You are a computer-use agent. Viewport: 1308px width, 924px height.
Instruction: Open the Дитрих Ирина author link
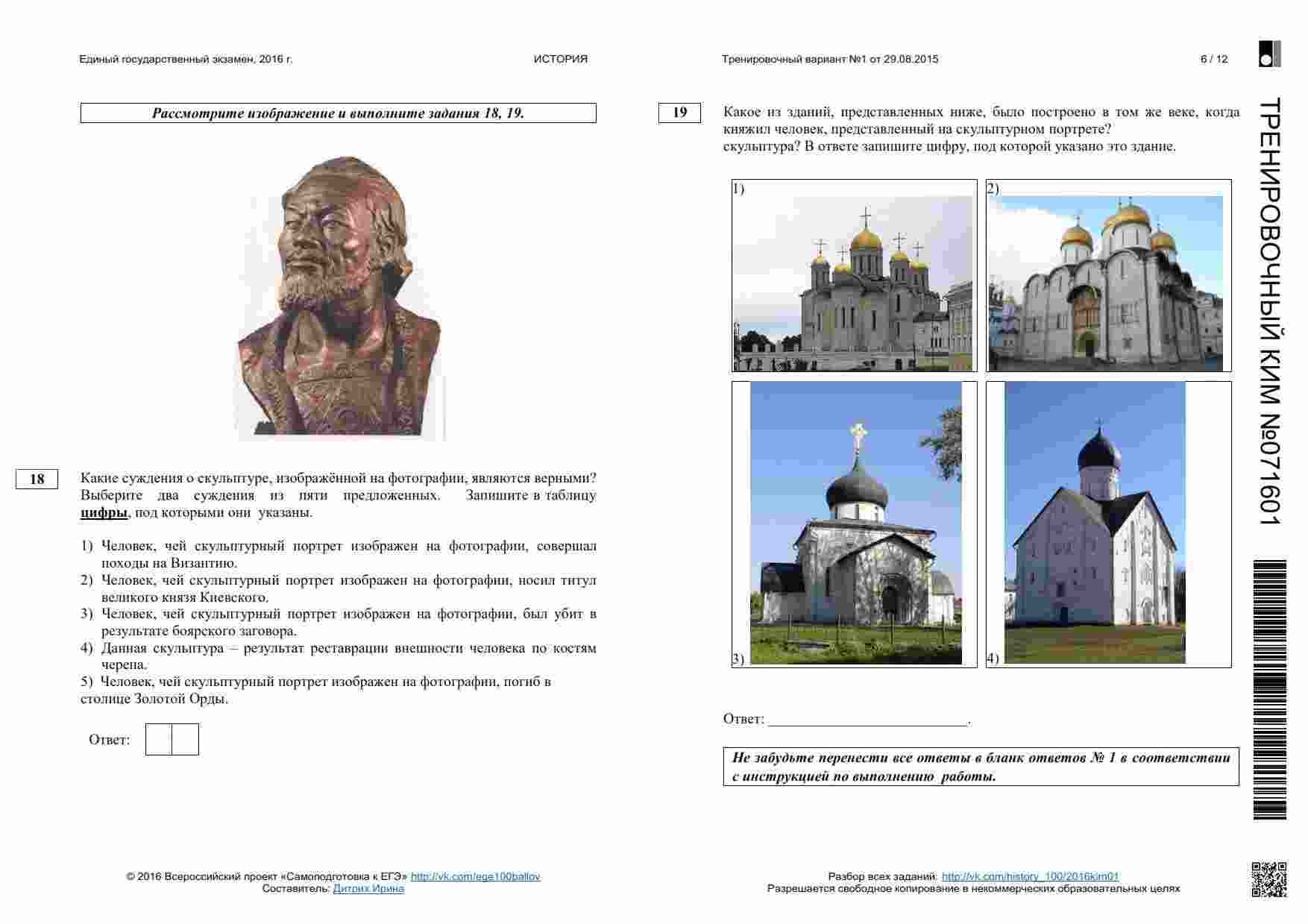(368, 888)
